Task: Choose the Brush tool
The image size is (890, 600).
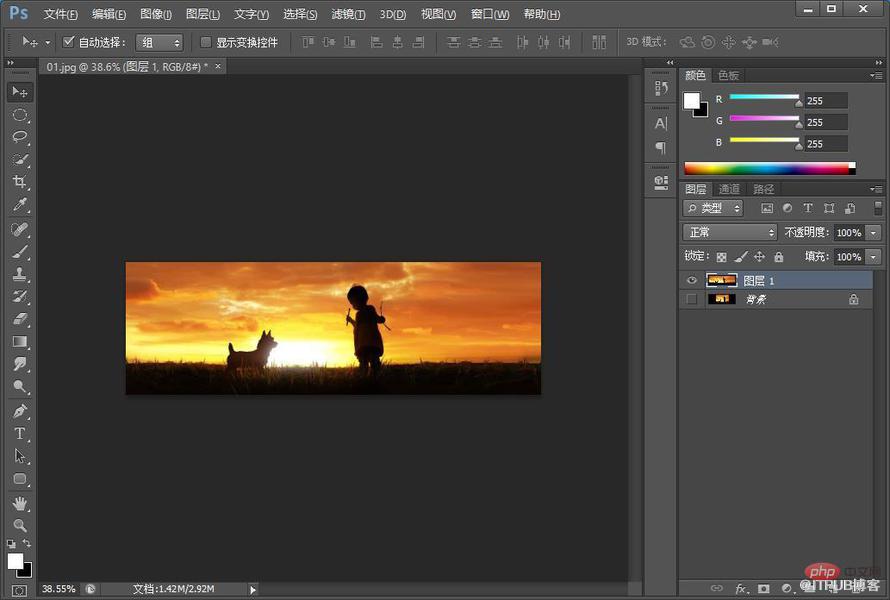Action: (20, 251)
